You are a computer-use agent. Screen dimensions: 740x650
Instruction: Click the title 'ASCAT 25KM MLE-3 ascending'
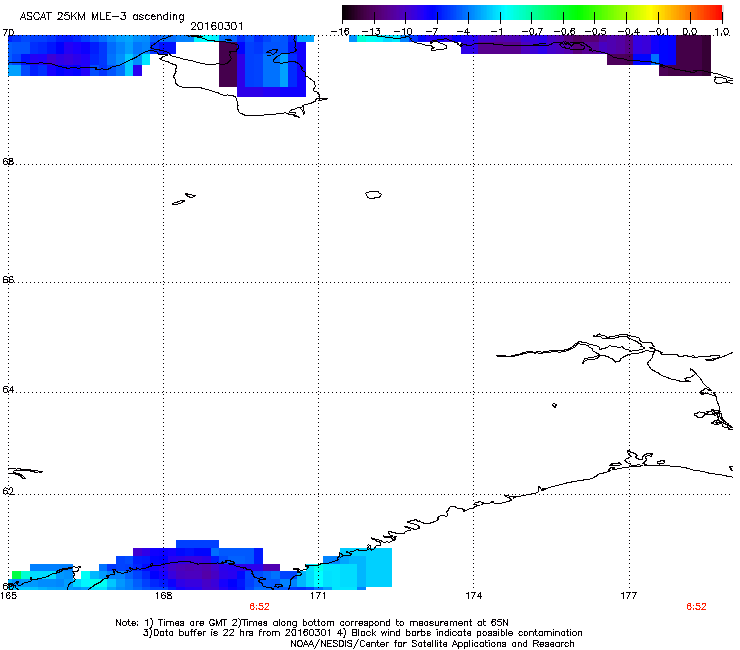coord(102,16)
